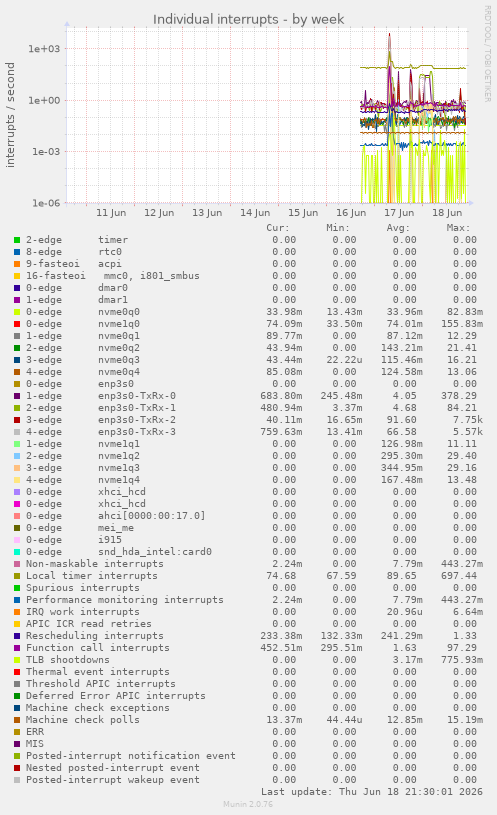The height and width of the screenshot is (815, 497).
Task: Click the Function call interrupts label
Action: pyautogui.click(x=98, y=648)
